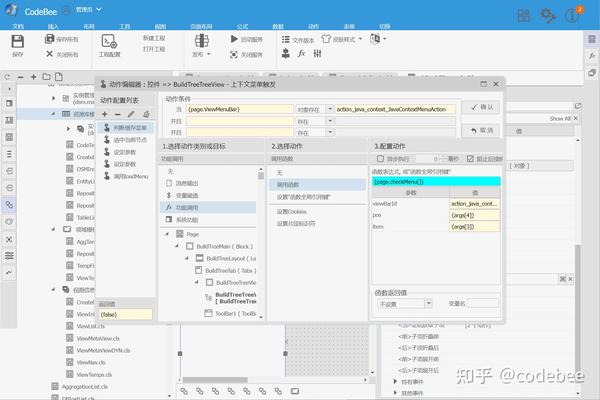
Task: Click the layout grid icon in title bar
Action: (523, 16)
